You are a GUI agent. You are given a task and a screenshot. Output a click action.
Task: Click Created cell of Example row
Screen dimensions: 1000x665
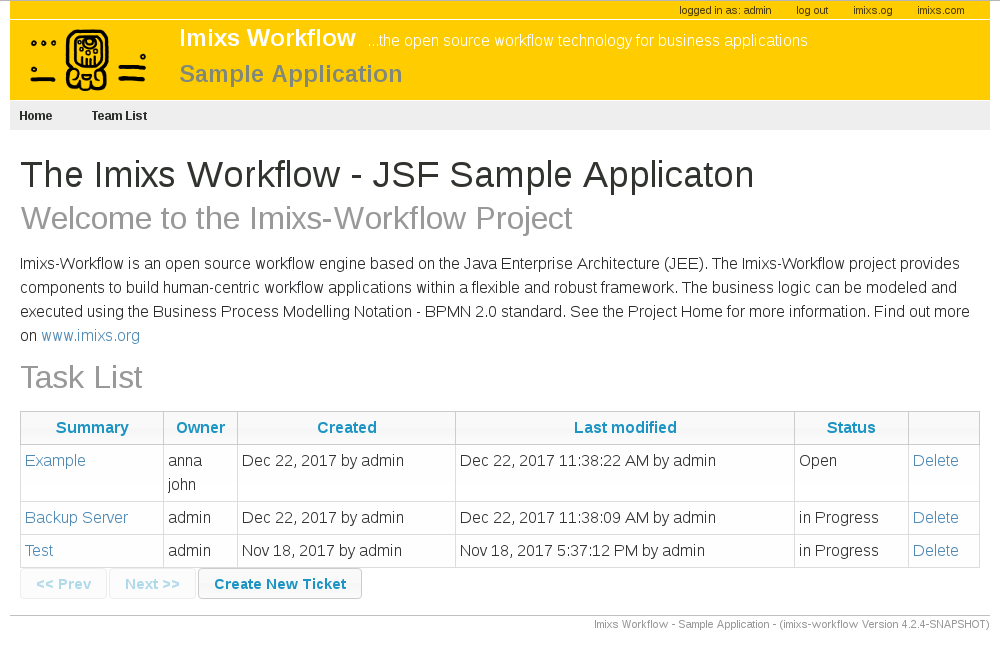(x=346, y=472)
